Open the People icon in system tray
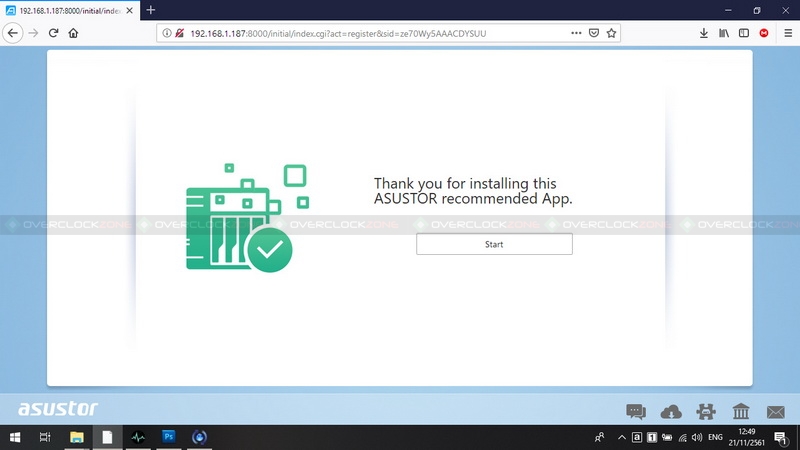800x450 pixels. pyautogui.click(x=599, y=437)
